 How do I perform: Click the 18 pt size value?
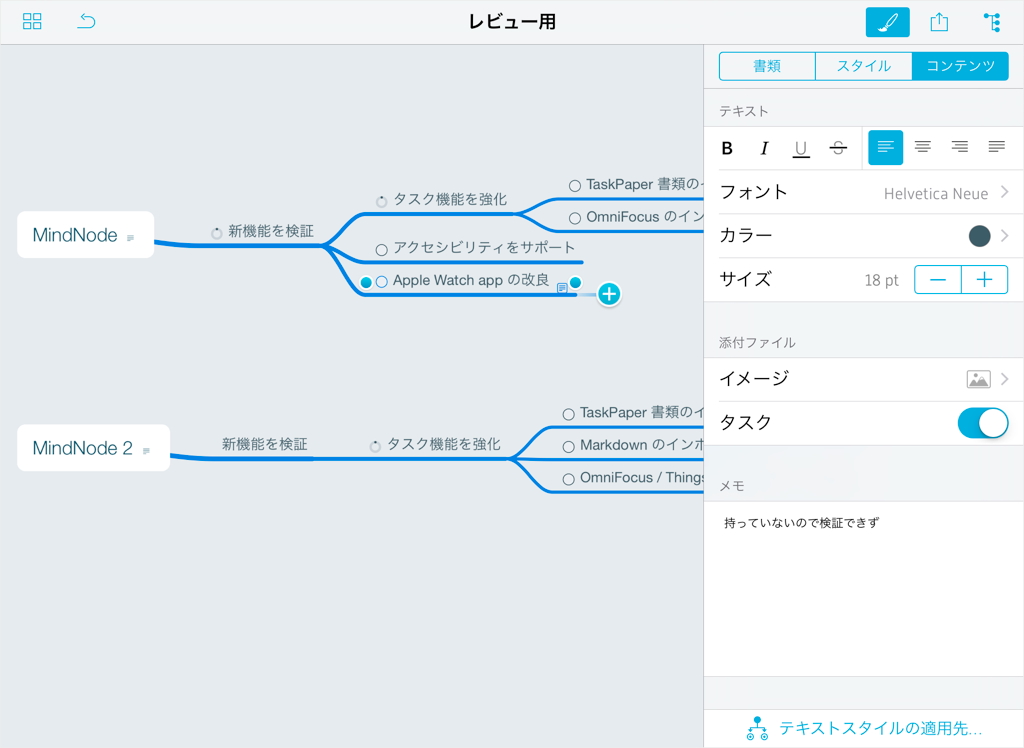coord(881,280)
